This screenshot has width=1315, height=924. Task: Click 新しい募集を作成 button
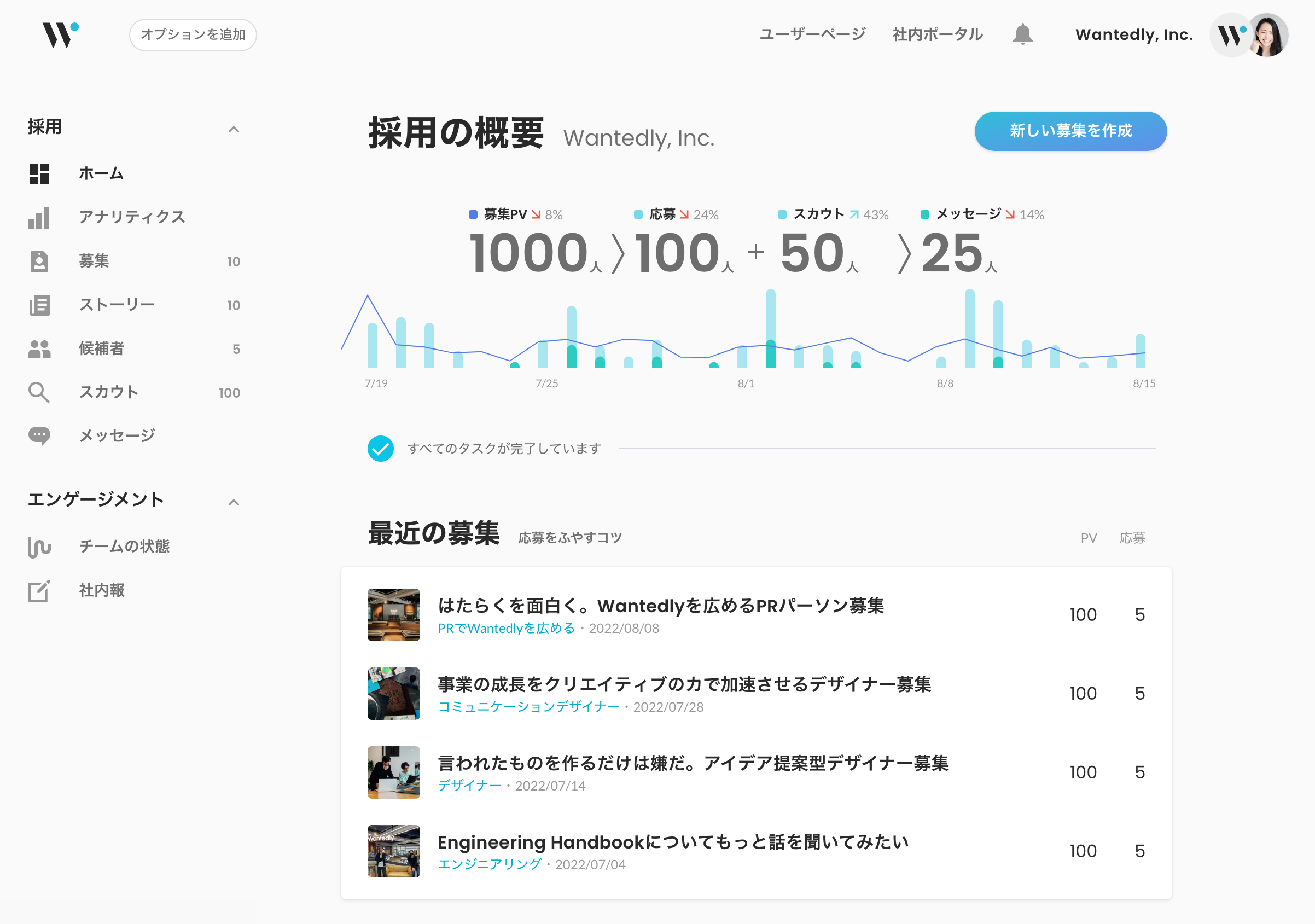(x=1070, y=131)
